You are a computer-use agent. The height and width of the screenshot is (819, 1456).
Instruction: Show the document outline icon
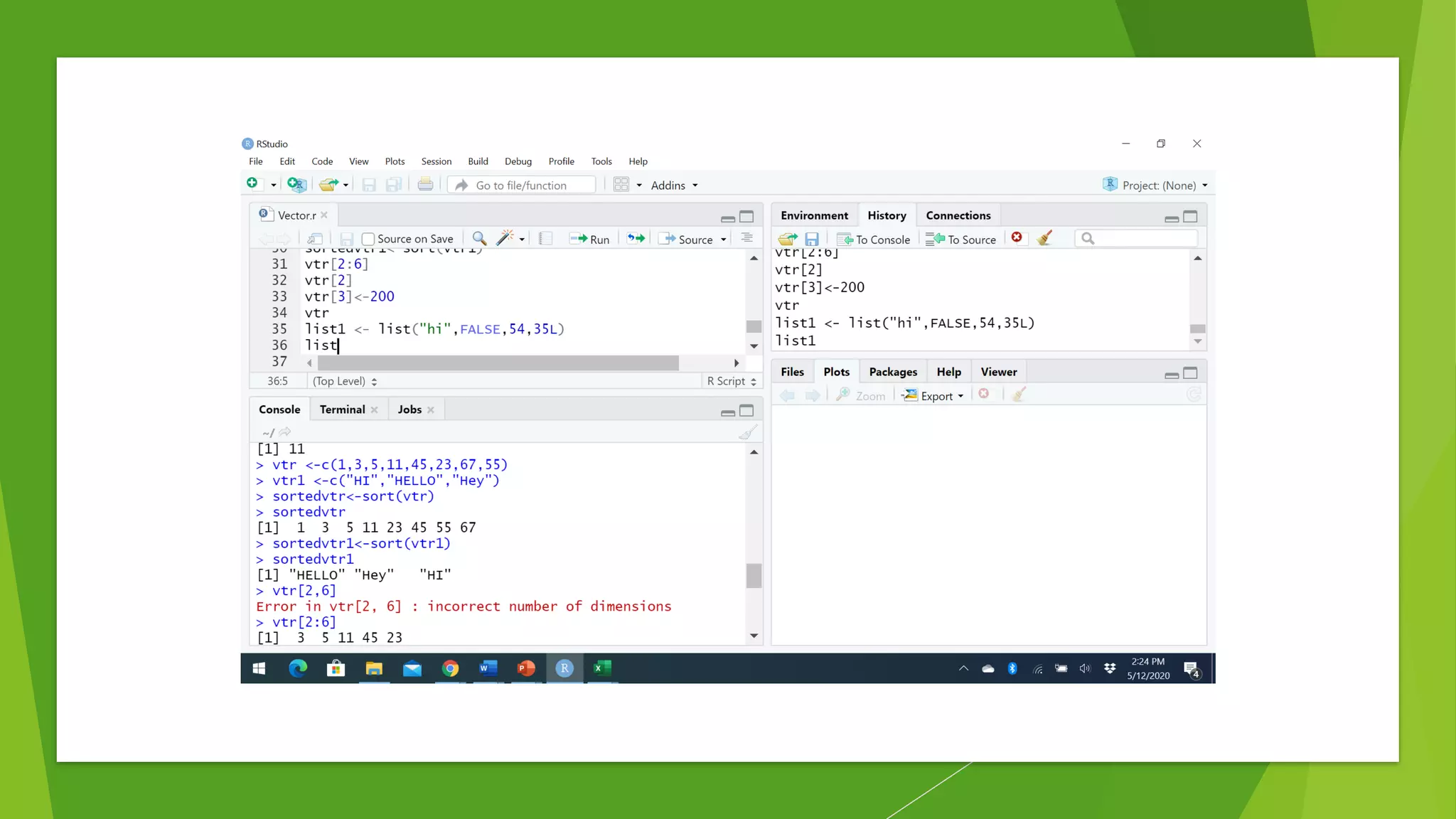click(x=746, y=238)
